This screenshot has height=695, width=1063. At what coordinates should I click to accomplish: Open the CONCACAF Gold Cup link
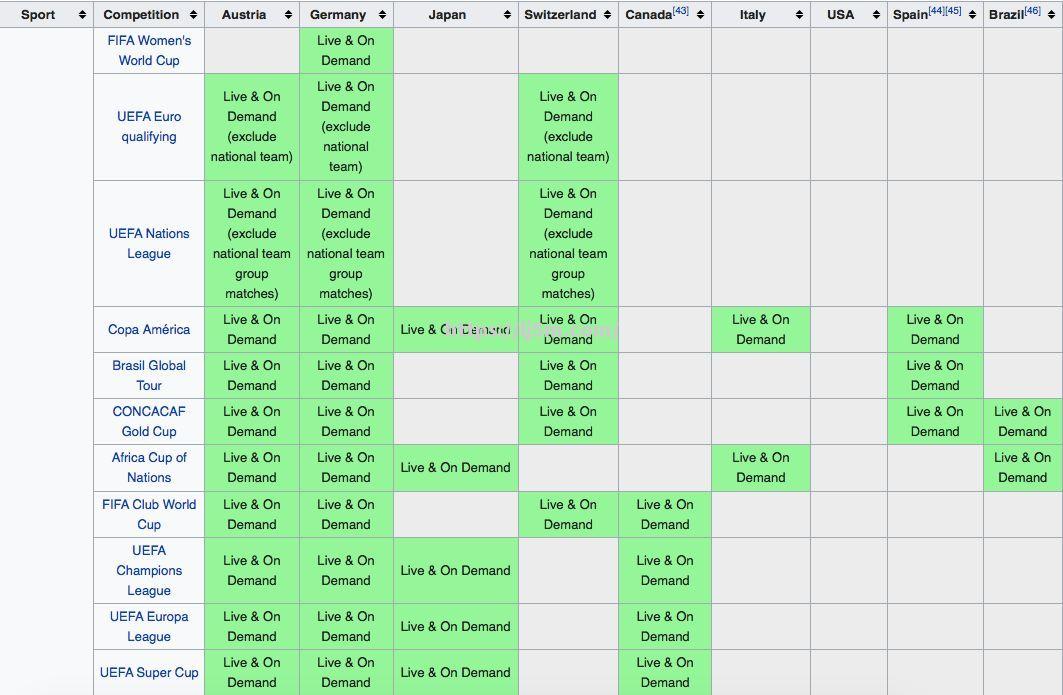(149, 421)
